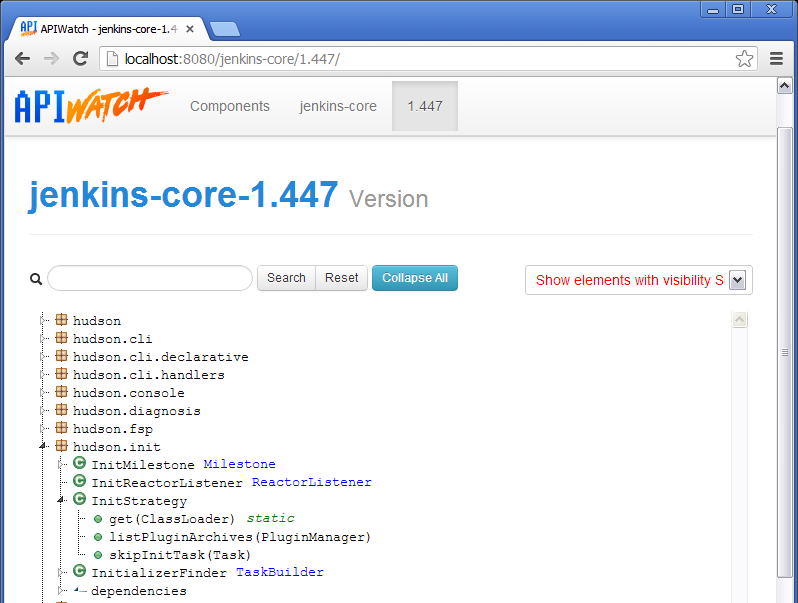This screenshot has width=798, height=603.
Task: Click the hudson.diagnosis package icon
Action: (61, 410)
